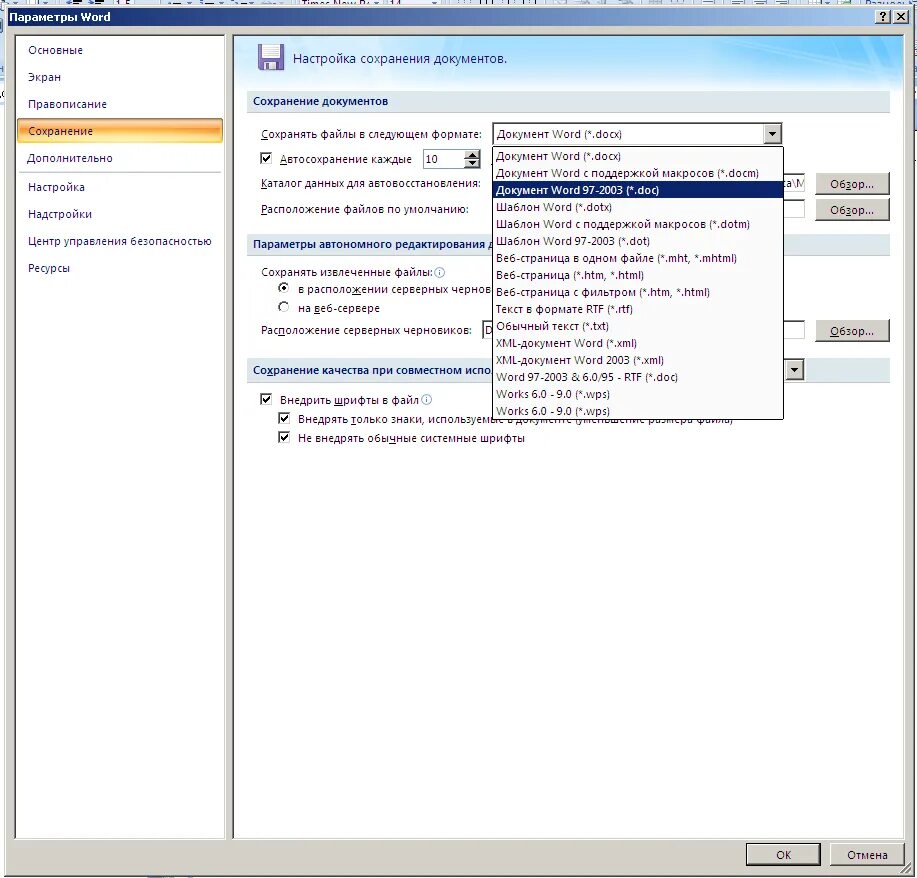The image size is (917, 878).
Task: Click the autosave minutes field
Action: coord(443,159)
